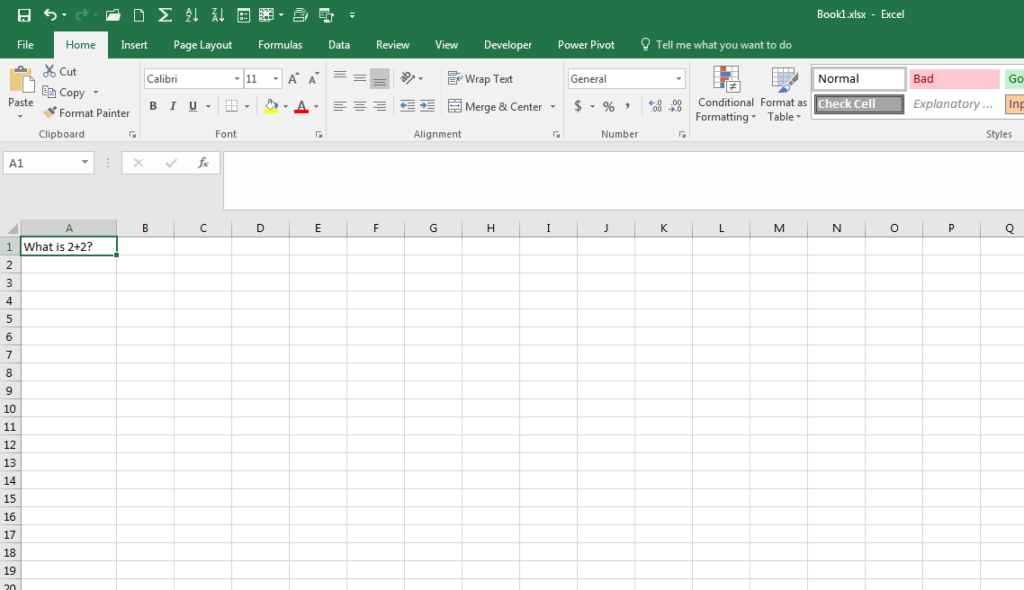Open a file using the folder icon
1024x590 pixels.
pyautogui.click(x=113, y=15)
